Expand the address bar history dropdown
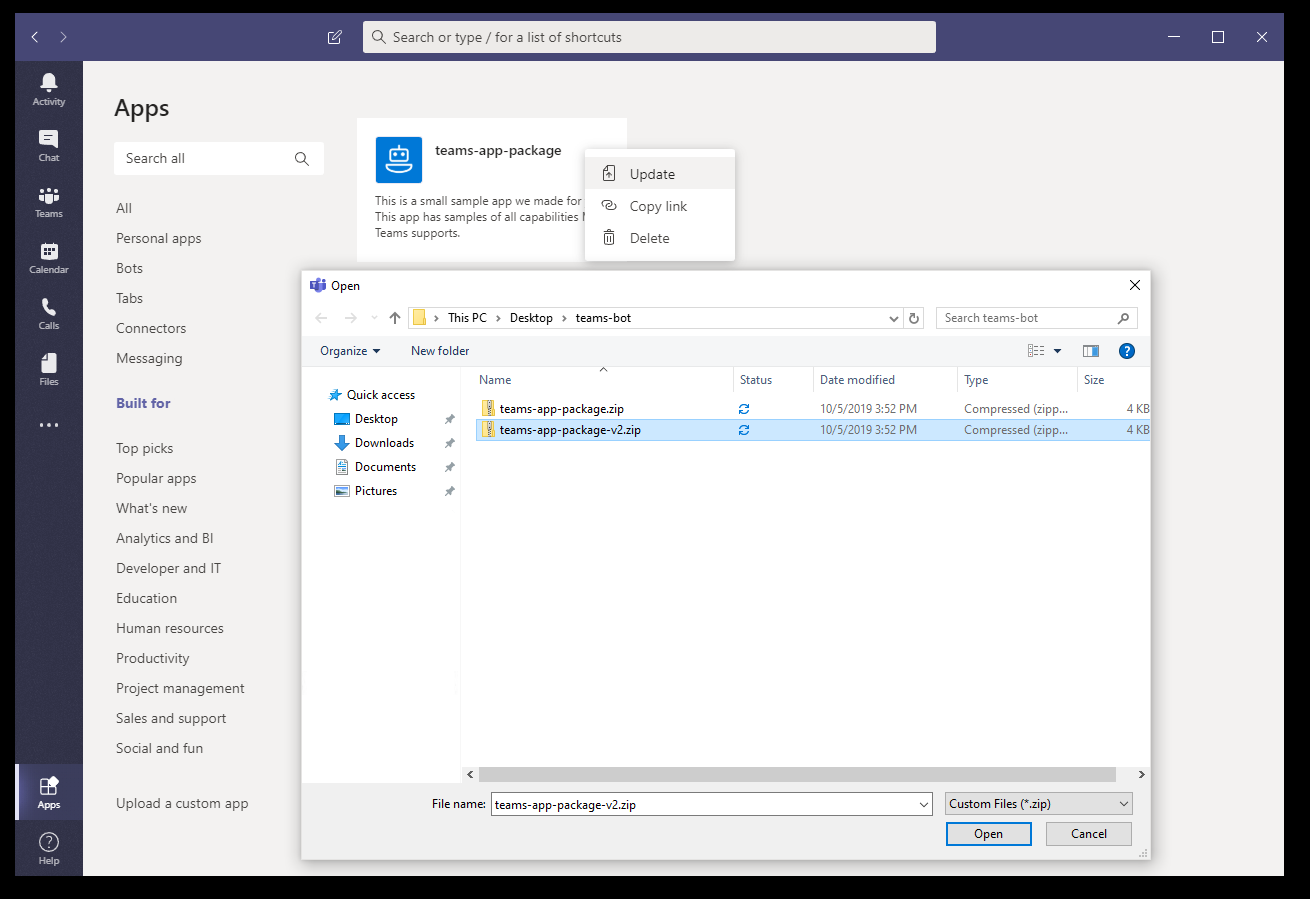The width and height of the screenshot is (1310, 899). click(x=894, y=318)
